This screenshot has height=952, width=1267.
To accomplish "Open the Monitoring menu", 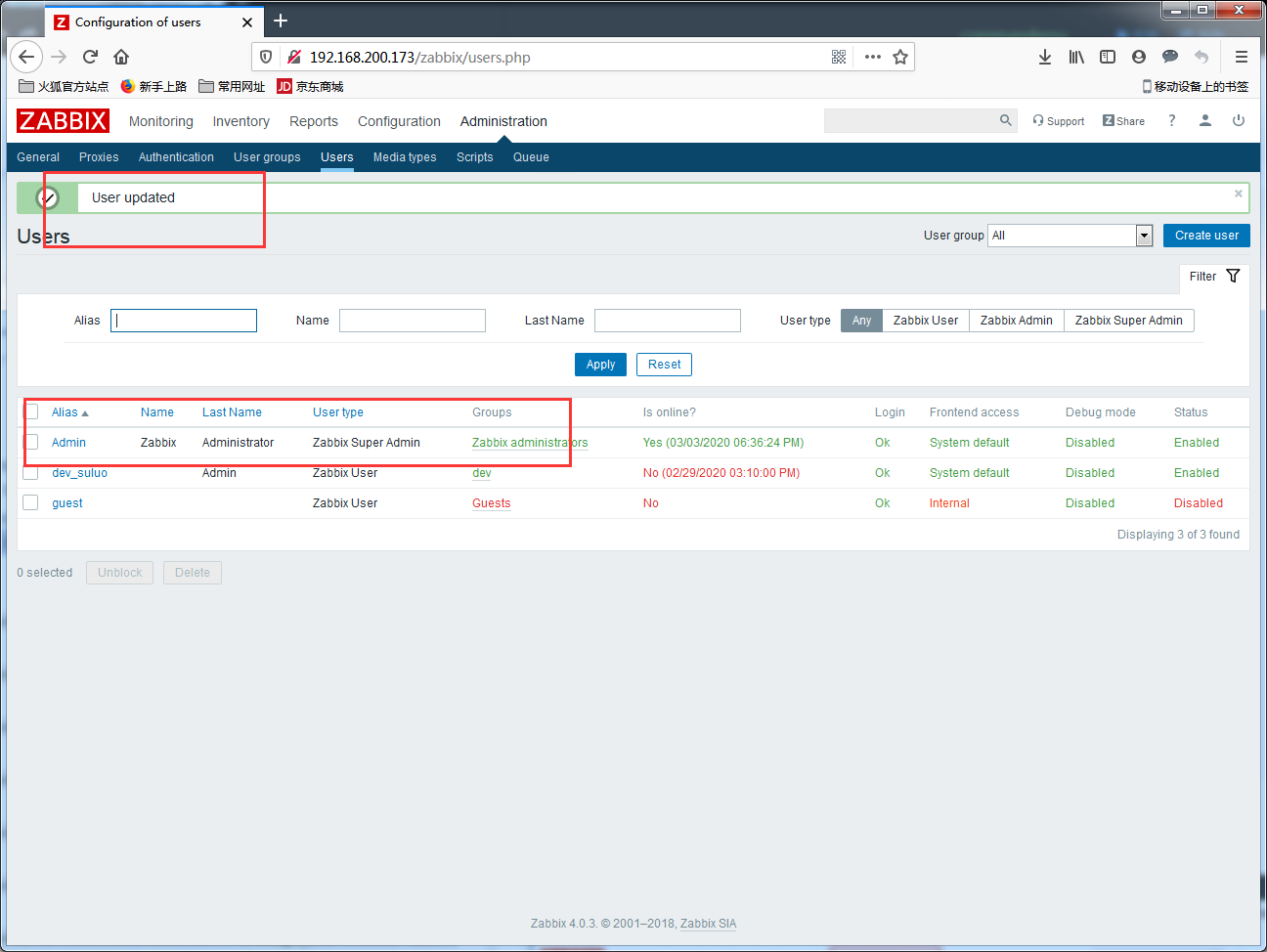I will (161, 121).
